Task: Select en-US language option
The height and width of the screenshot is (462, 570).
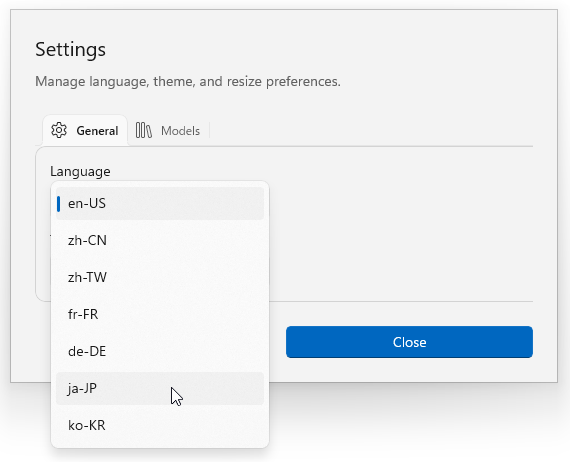Action: point(160,203)
